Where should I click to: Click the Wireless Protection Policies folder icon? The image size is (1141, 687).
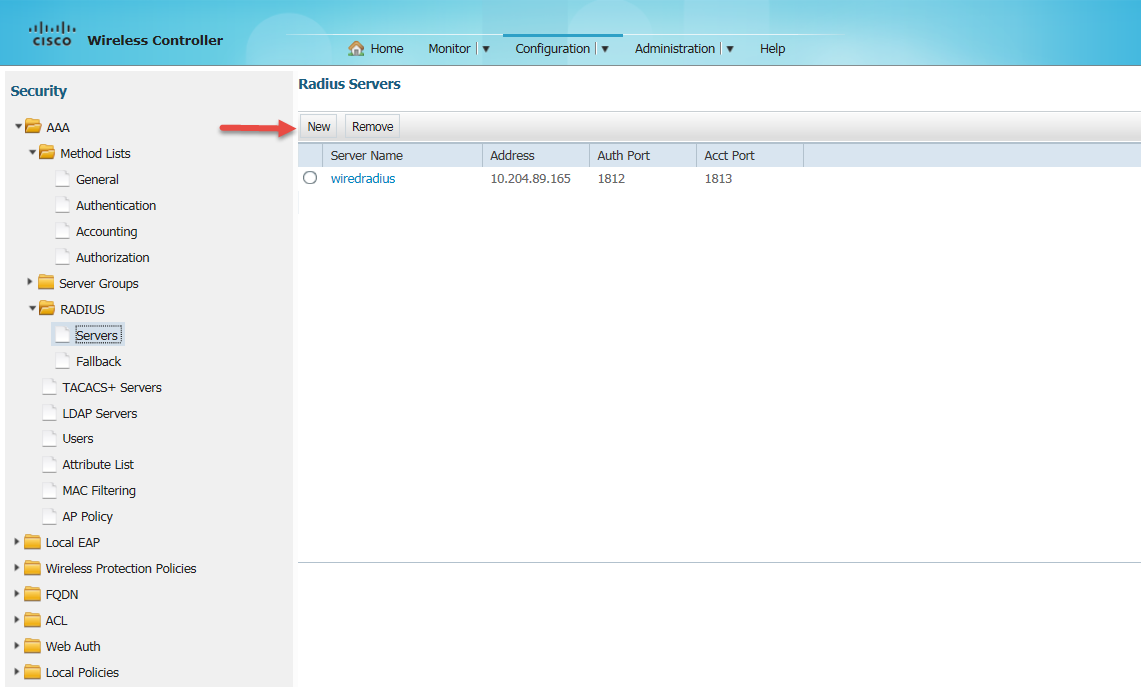coord(32,568)
